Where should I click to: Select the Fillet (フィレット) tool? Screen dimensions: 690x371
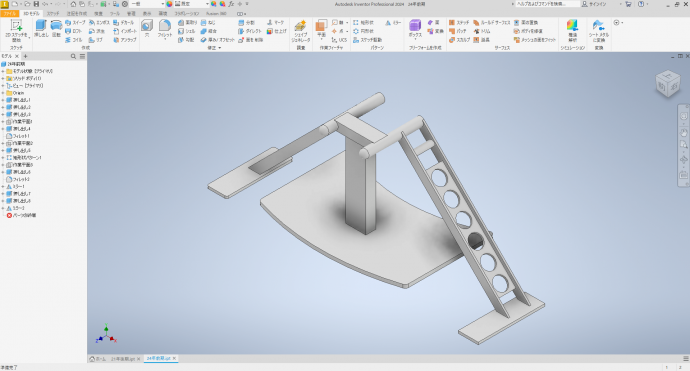pyautogui.click(x=165, y=29)
